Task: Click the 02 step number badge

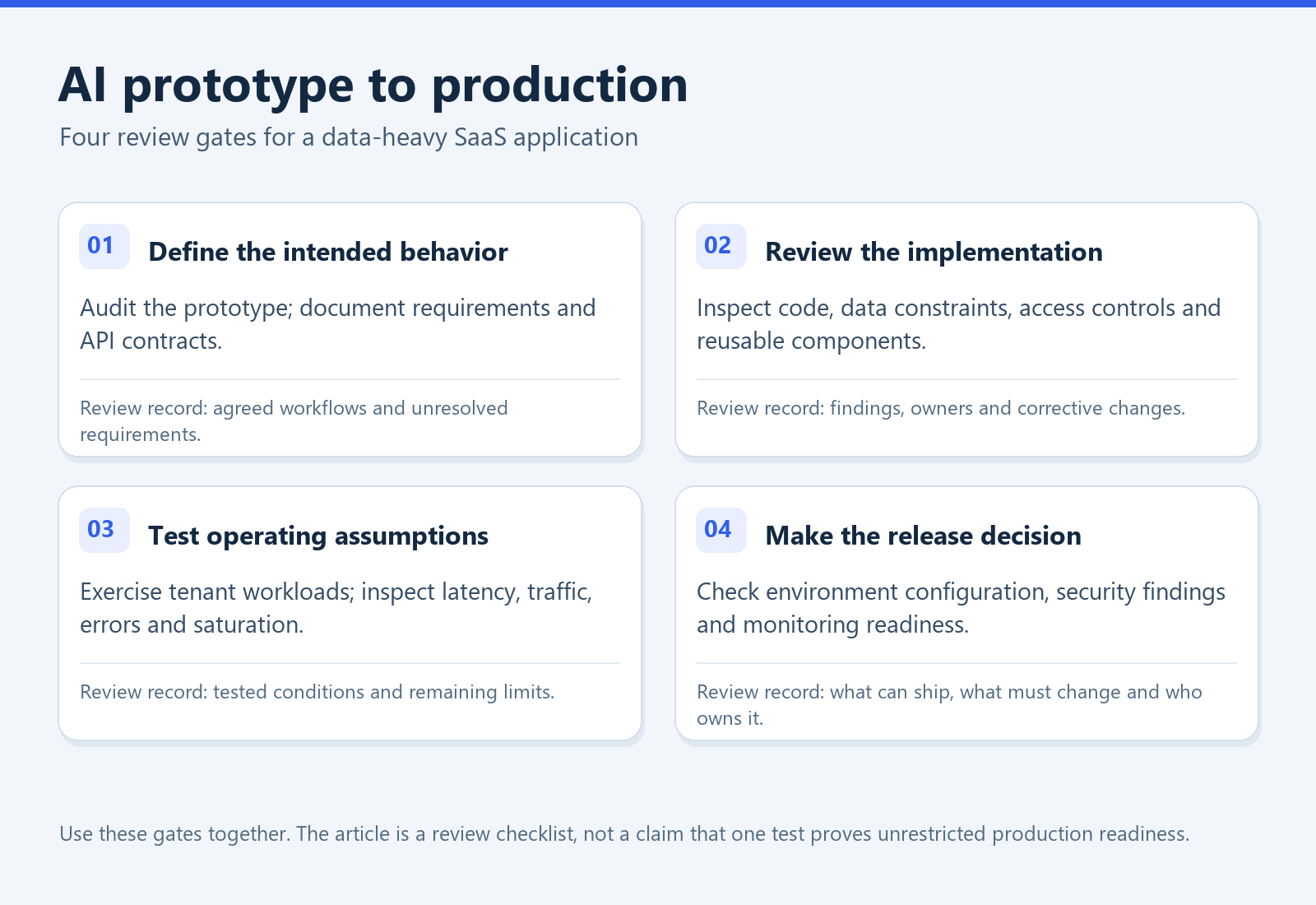Action: (721, 246)
